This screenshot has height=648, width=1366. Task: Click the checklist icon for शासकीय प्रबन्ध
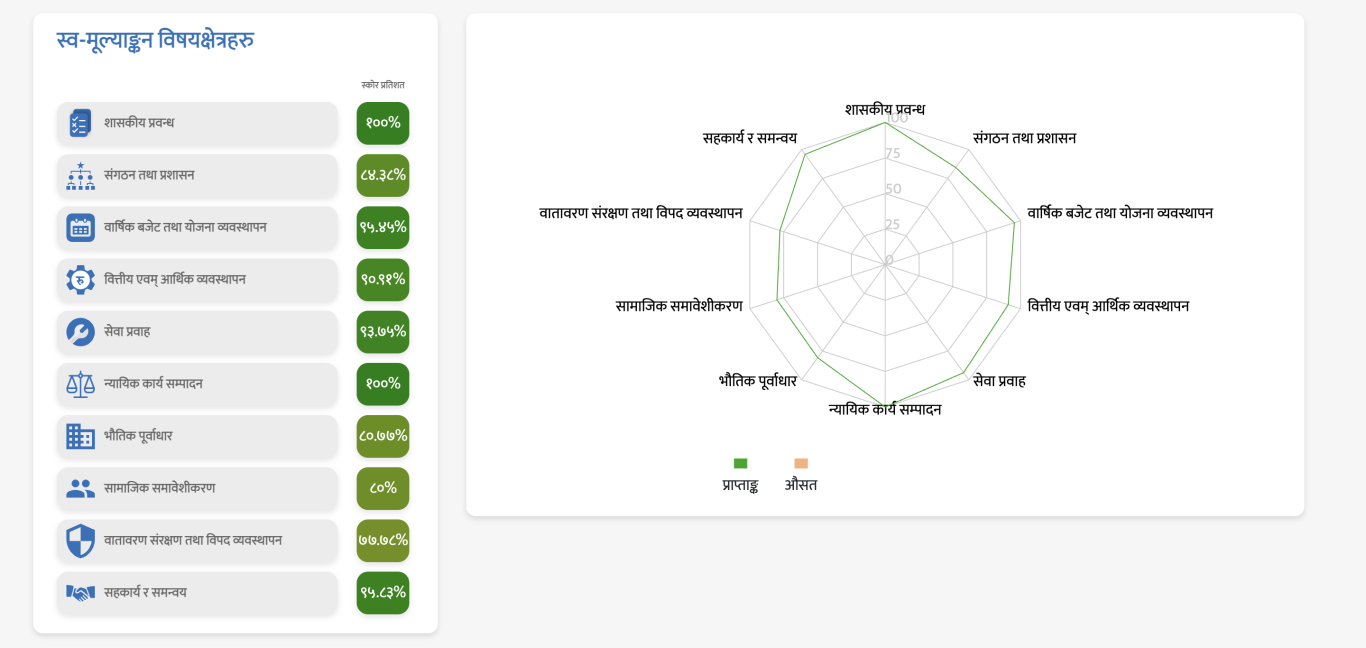80,123
